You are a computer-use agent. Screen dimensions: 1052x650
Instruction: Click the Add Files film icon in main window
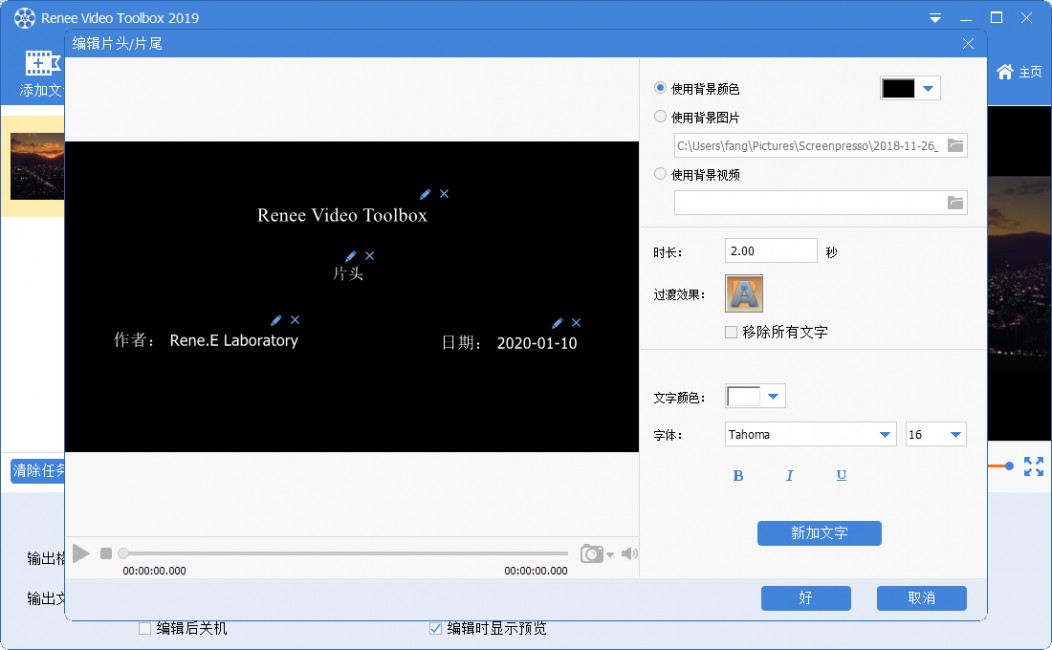point(42,64)
